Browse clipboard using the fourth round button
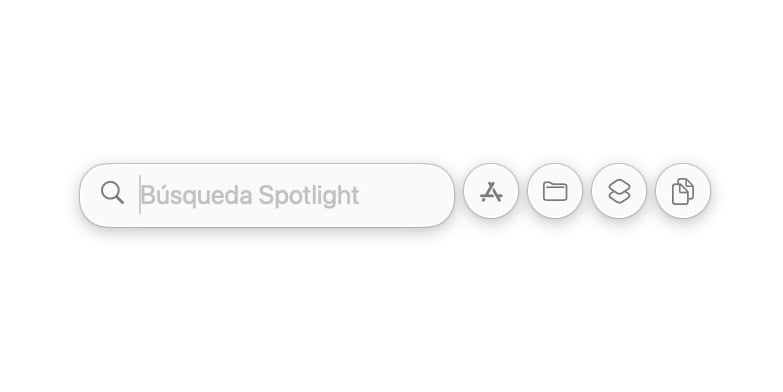783x392 pixels. [683, 191]
